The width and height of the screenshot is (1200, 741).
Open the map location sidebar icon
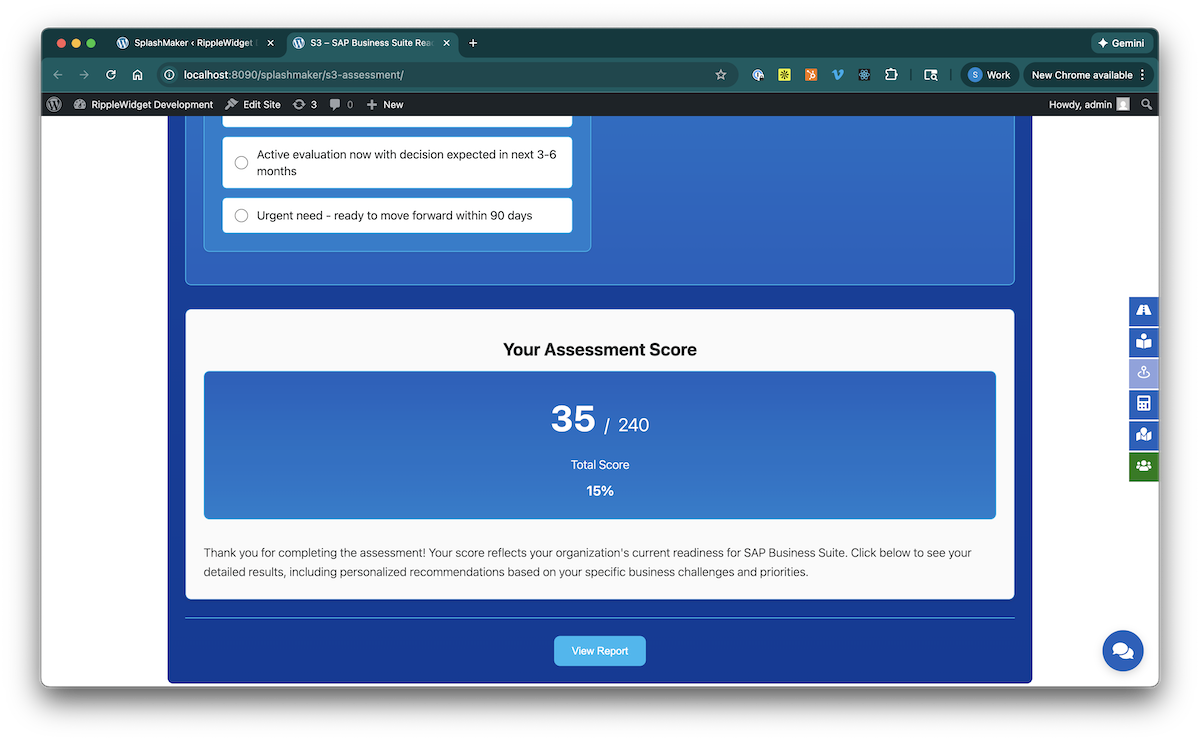1143,435
